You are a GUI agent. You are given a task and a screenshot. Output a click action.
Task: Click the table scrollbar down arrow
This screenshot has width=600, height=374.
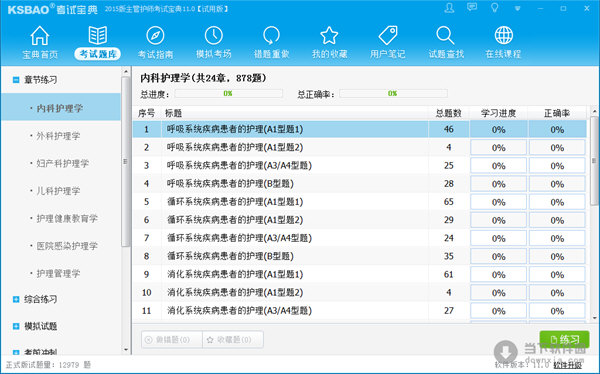click(x=594, y=317)
